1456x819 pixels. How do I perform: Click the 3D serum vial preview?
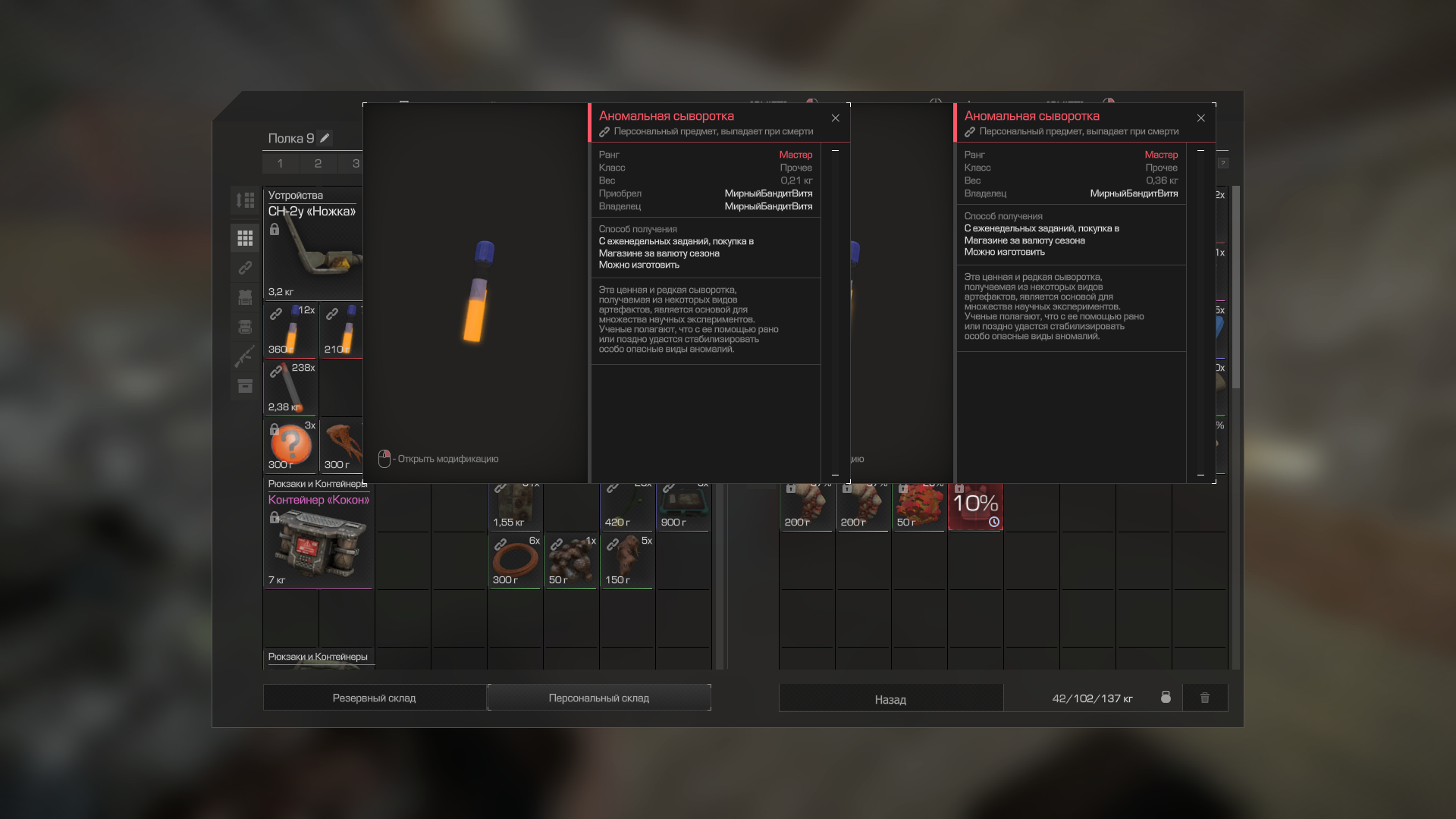click(x=479, y=293)
